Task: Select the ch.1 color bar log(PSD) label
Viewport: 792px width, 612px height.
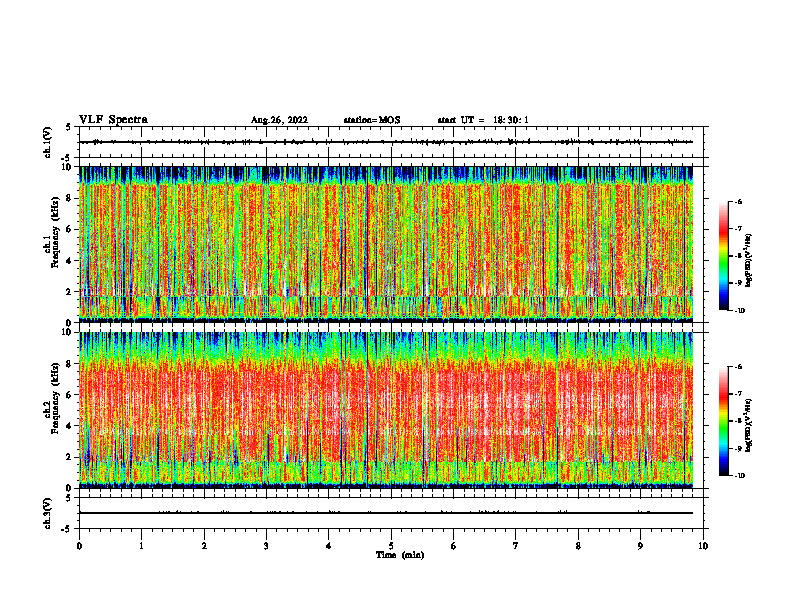Action: click(x=749, y=261)
